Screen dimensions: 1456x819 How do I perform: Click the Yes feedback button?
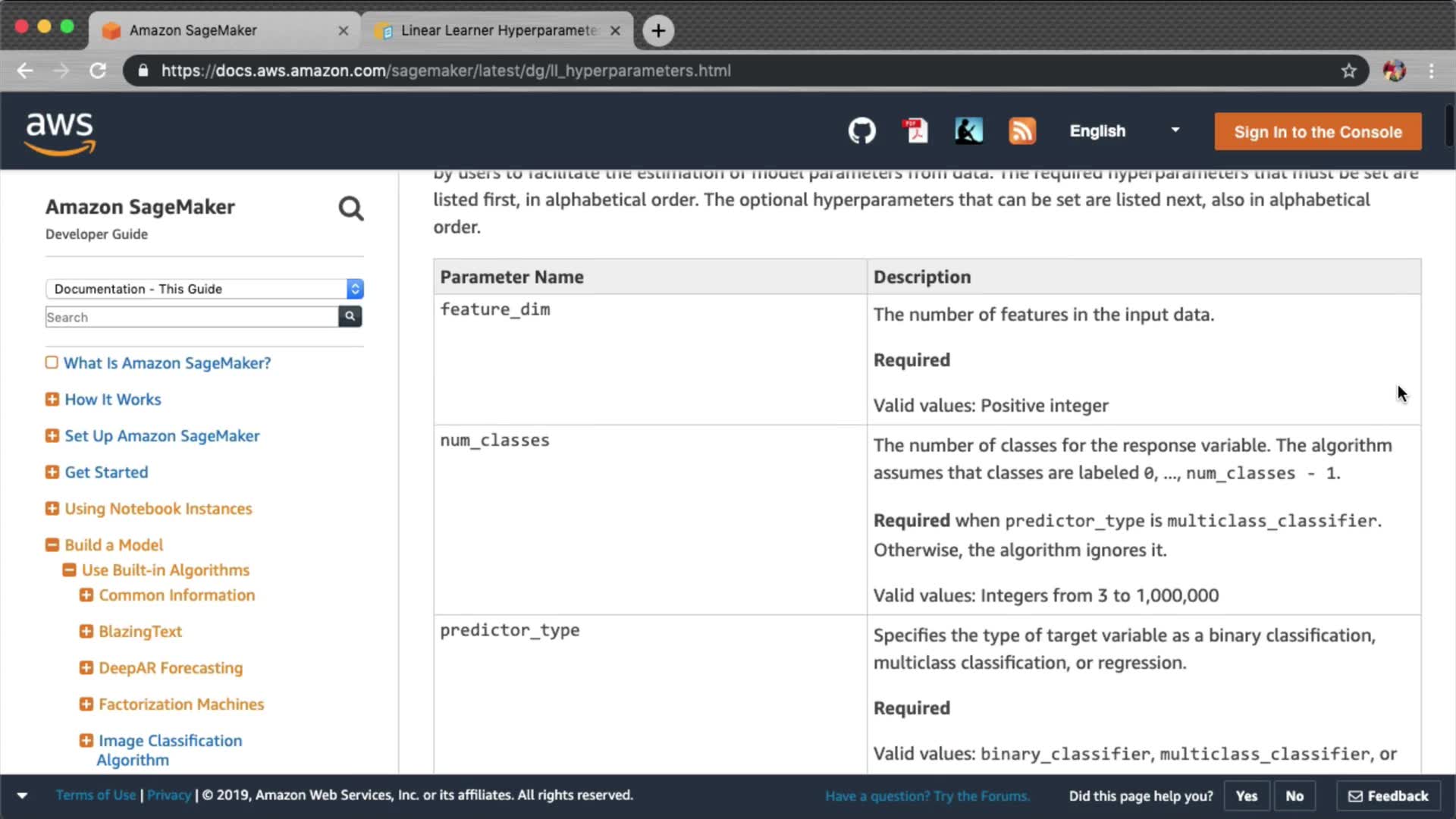1246,795
